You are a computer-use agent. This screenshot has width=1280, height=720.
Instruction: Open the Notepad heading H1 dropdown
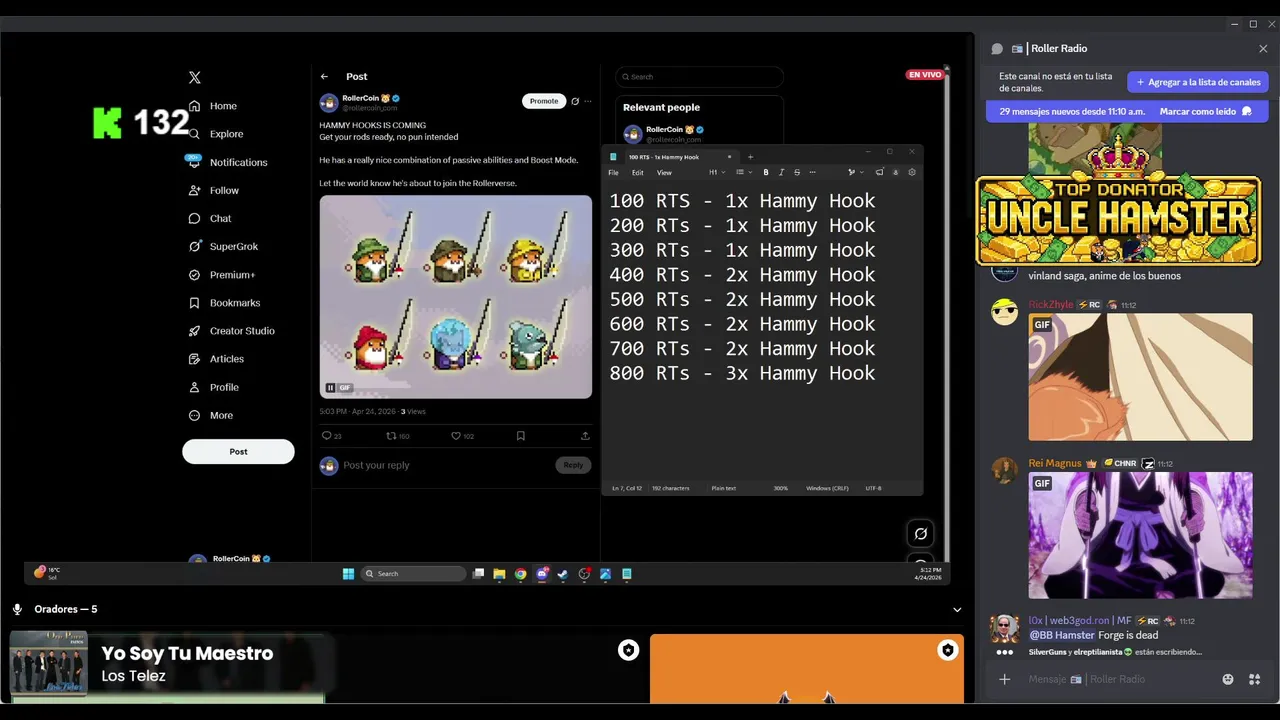715,172
